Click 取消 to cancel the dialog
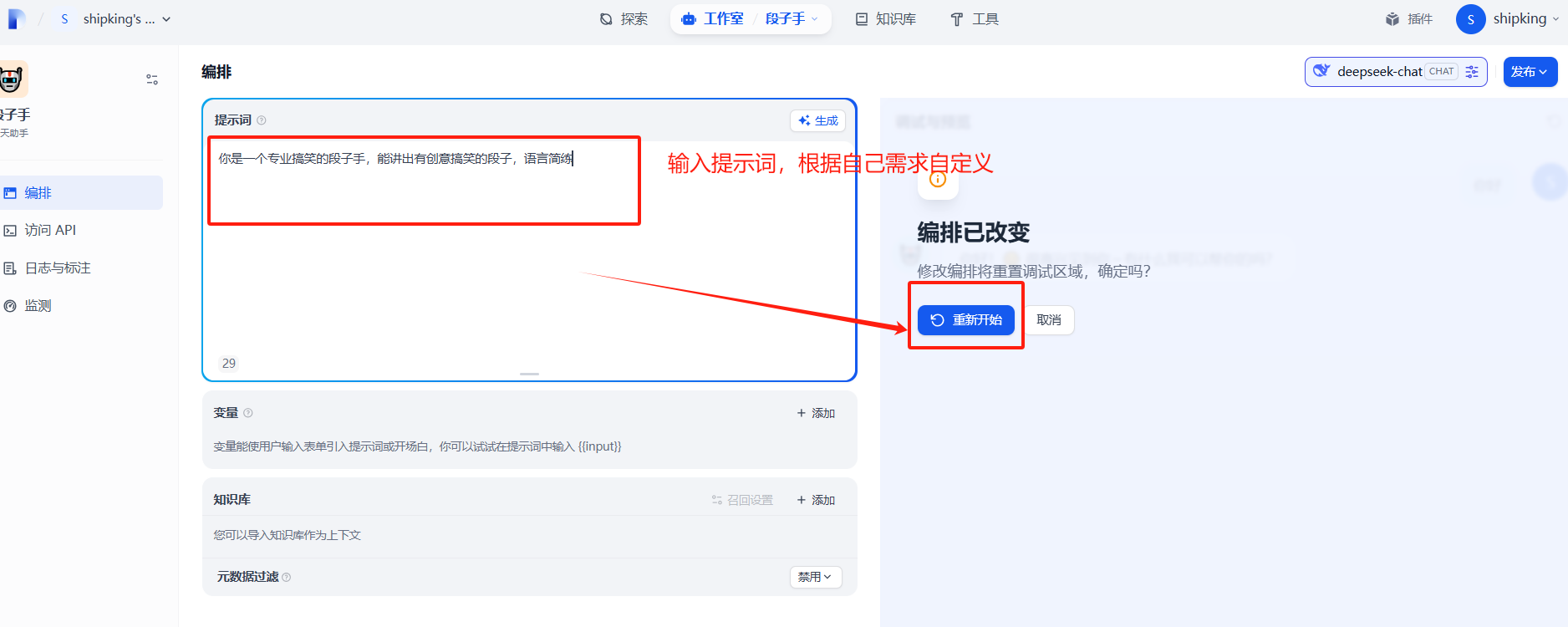Screen dimensions: 1568x627 click(1049, 320)
